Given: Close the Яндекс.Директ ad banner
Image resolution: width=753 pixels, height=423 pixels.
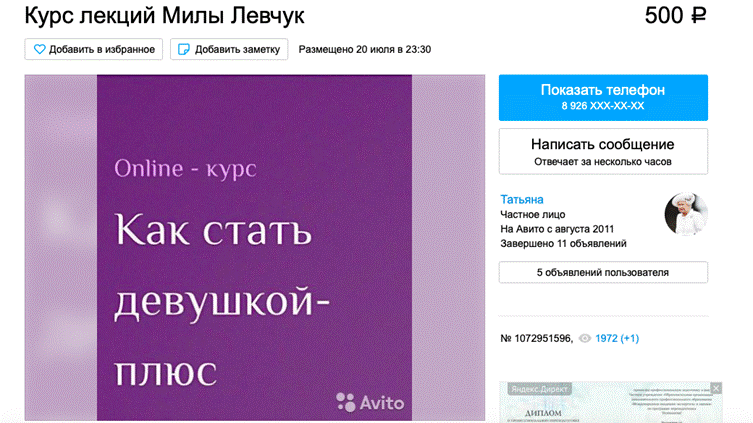Looking at the screenshot, I should point(714,387).
